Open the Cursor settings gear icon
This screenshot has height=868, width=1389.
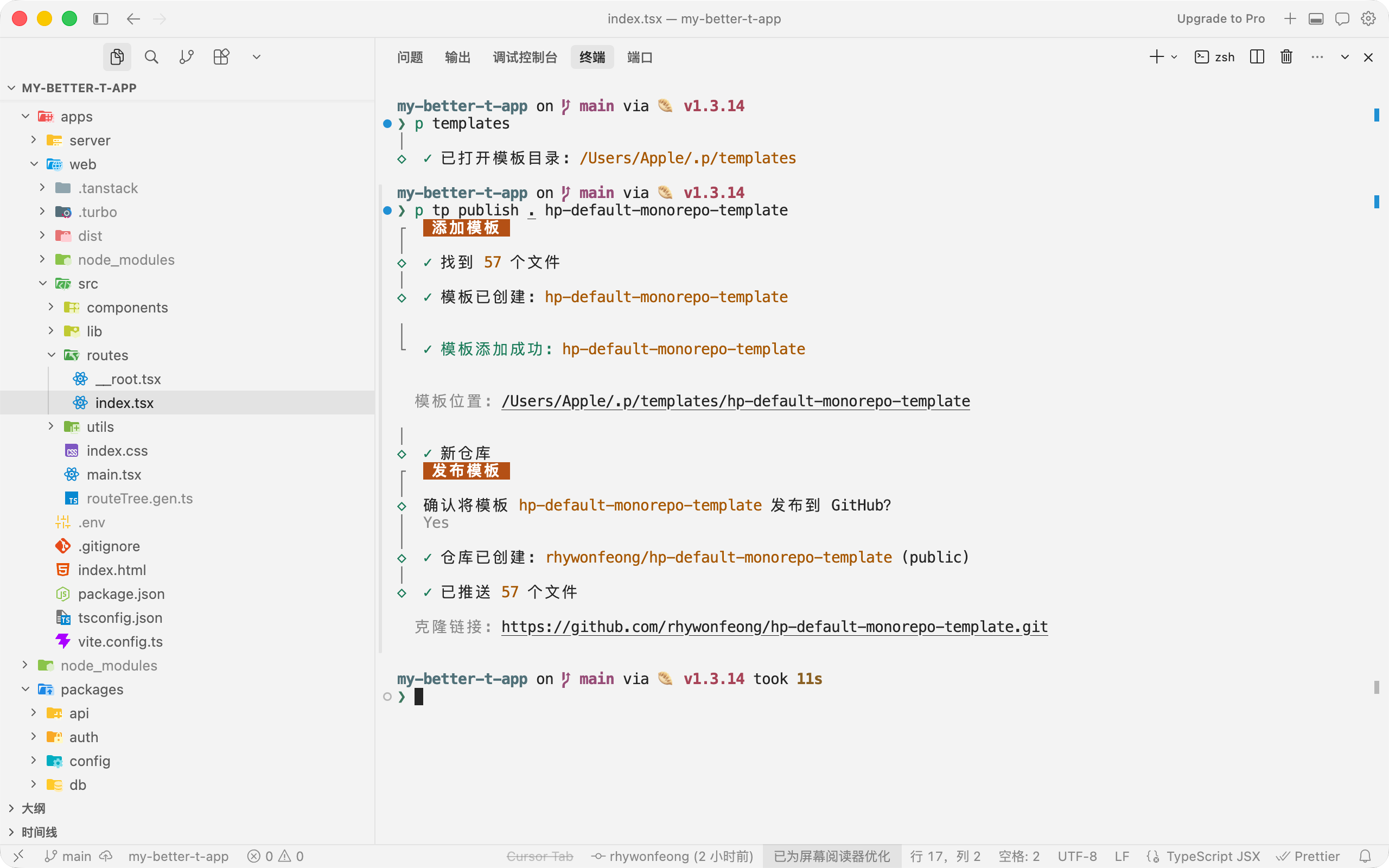[1368, 19]
